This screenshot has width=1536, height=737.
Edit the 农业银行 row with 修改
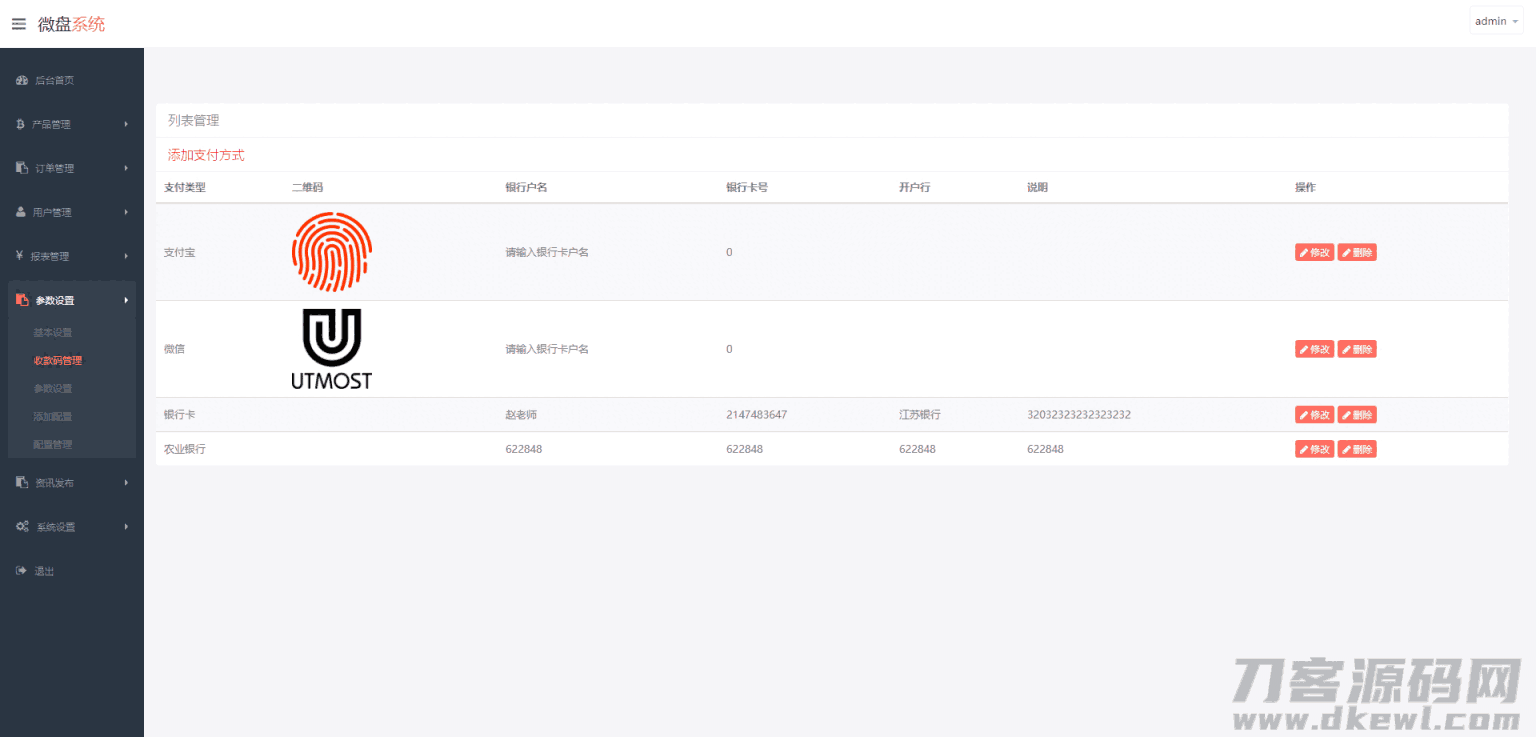[x=1314, y=449]
